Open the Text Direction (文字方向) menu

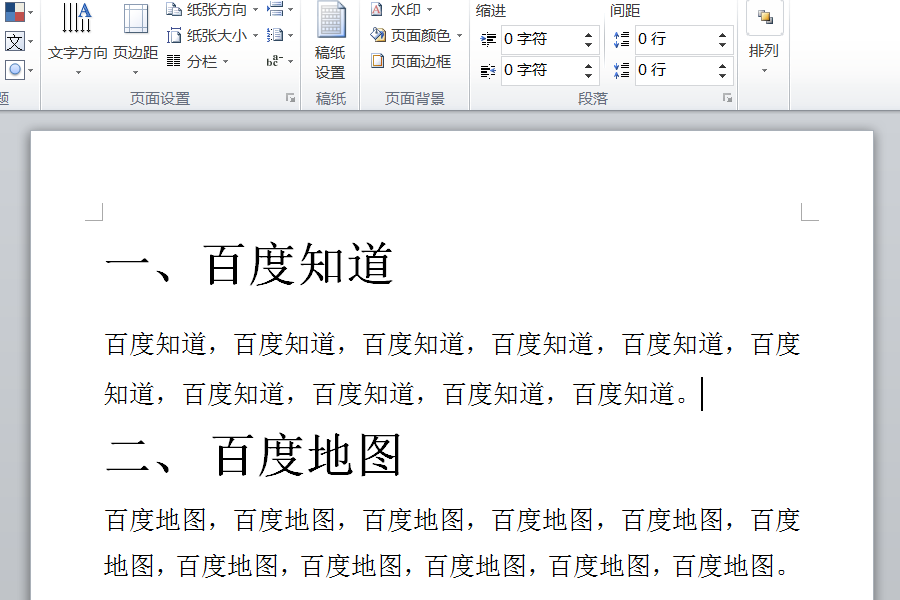coord(77,39)
